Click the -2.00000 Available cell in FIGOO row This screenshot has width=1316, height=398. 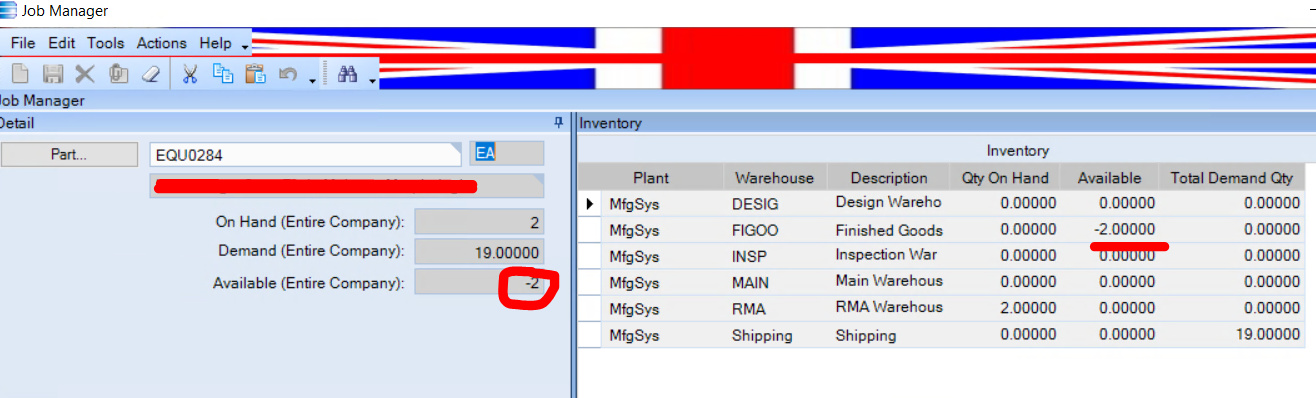(1109, 230)
